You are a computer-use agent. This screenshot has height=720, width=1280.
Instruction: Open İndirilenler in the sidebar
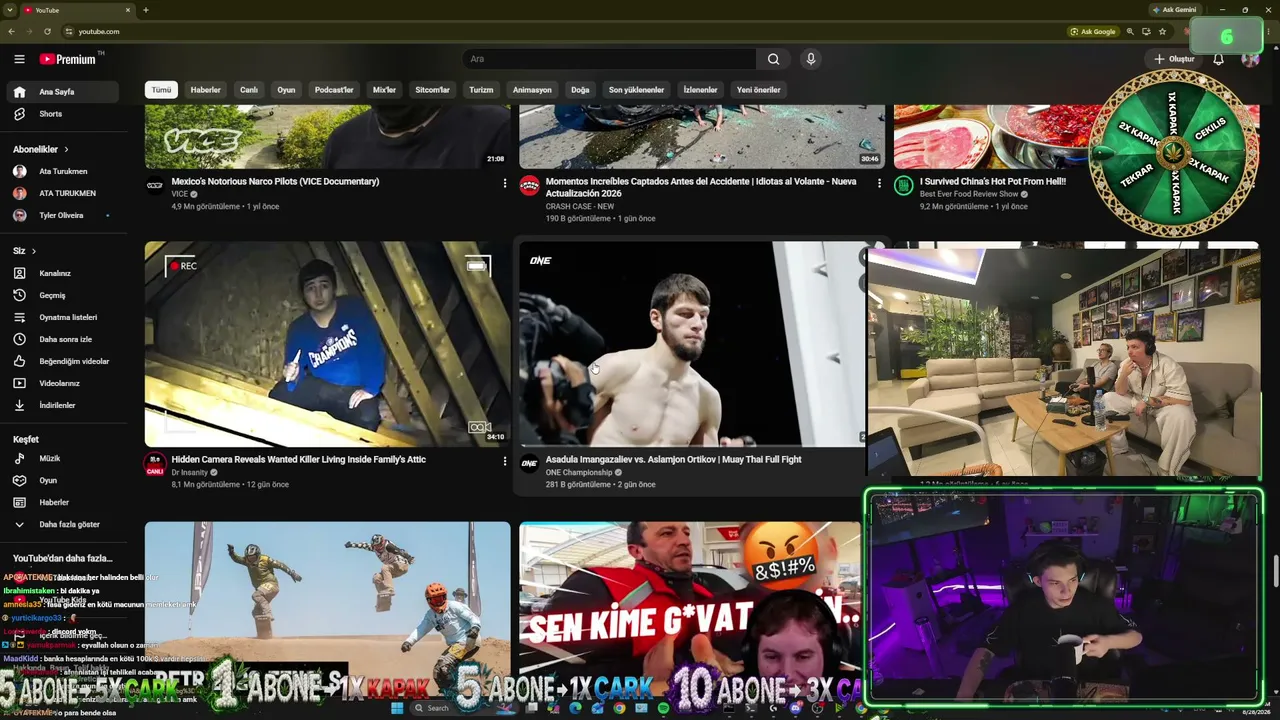(60, 405)
